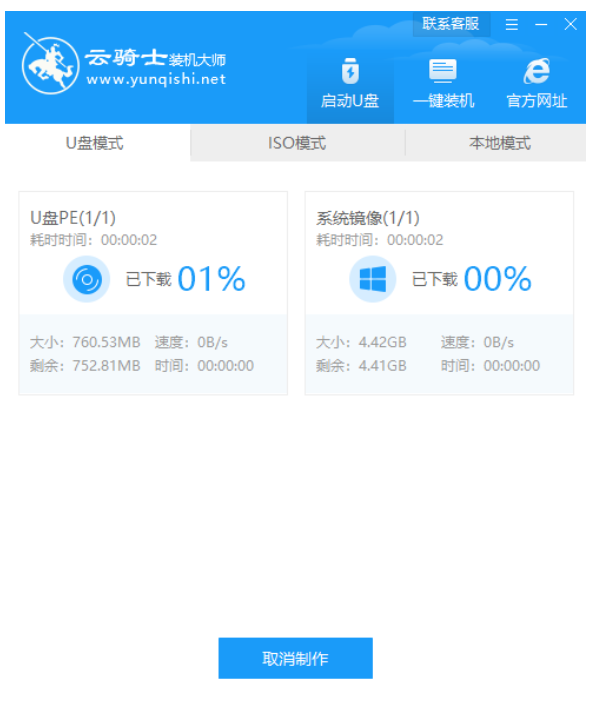Screen dimensions: 601x717
Task: Click the 联系客服 button
Action: [450, 24]
